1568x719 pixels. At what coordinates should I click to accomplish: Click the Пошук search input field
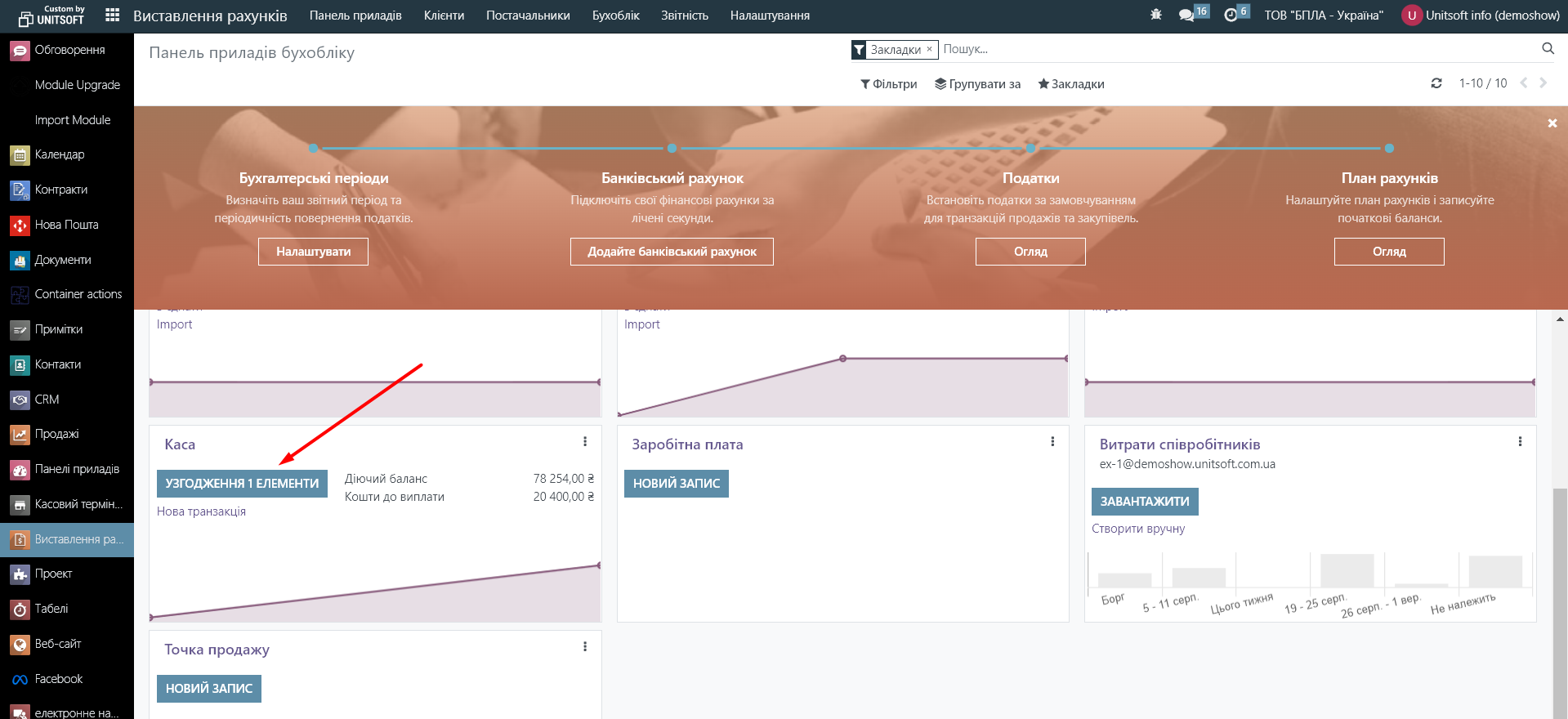[x=1226, y=49]
